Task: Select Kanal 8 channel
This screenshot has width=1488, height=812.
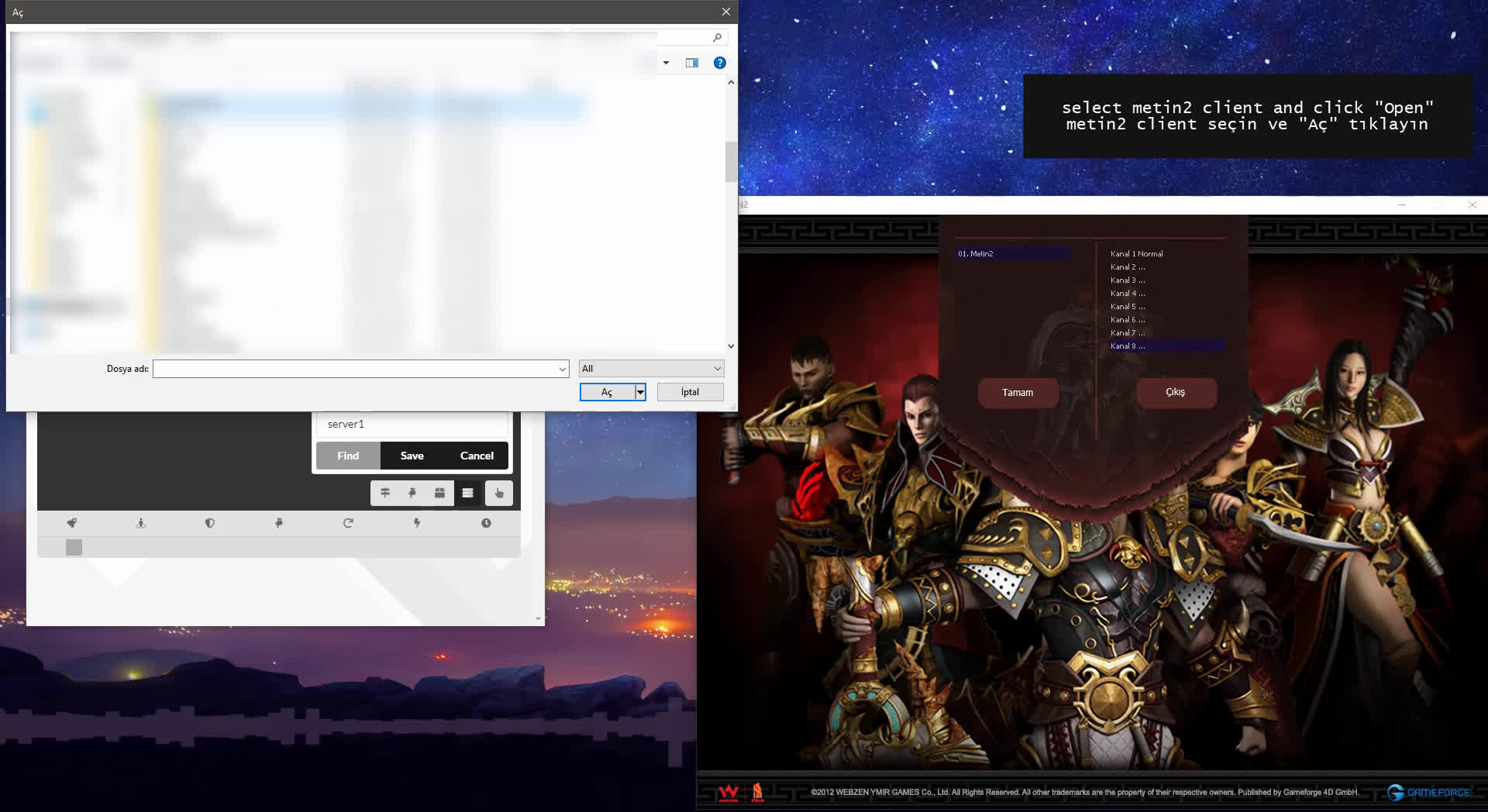Action: (1167, 346)
